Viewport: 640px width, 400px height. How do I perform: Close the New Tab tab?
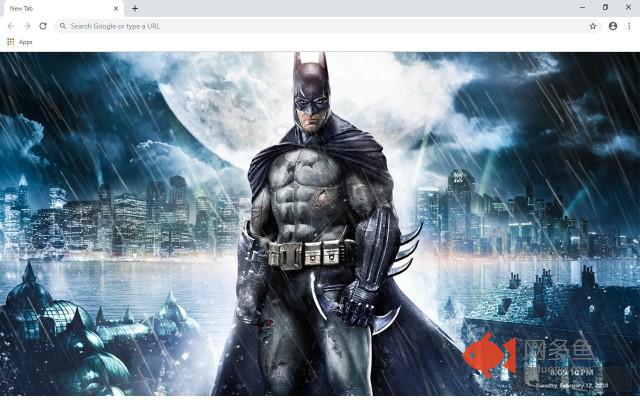click(x=116, y=9)
